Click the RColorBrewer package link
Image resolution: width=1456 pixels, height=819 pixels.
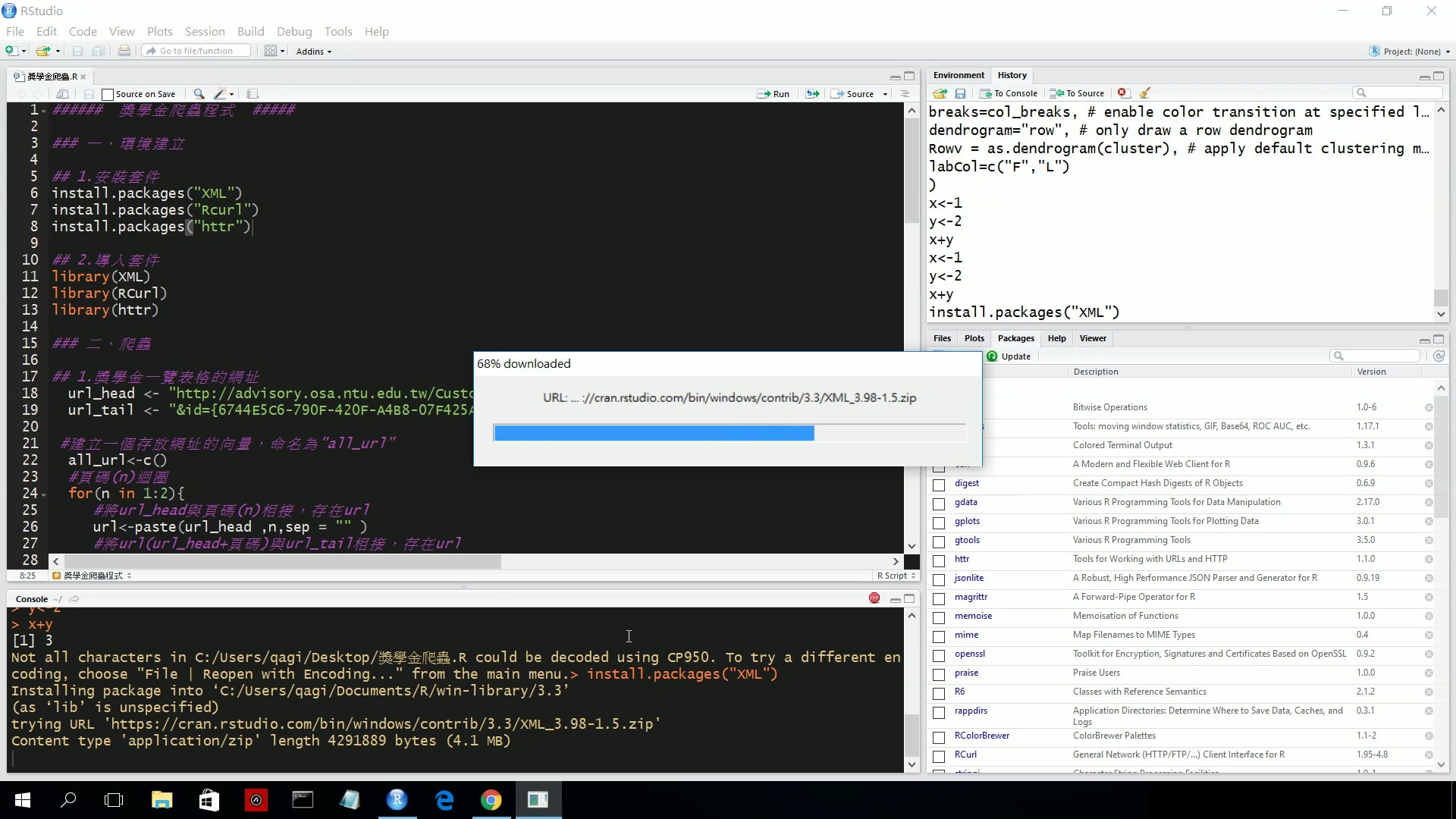(981, 736)
